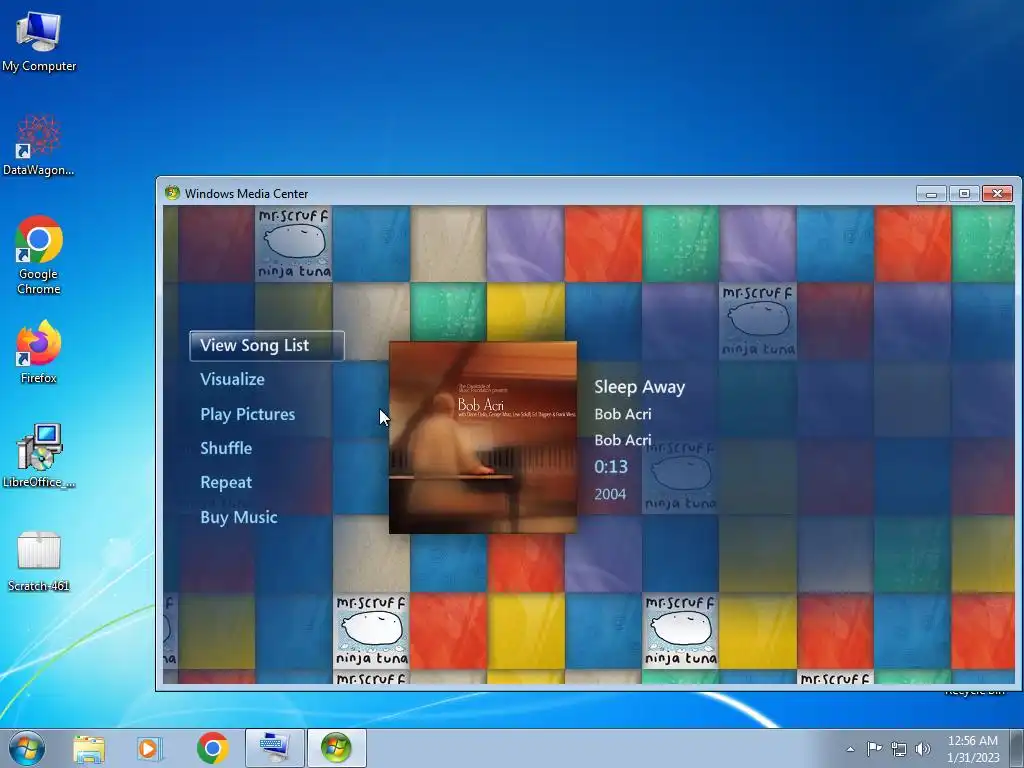Launch Firefox from the desktop
This screenshot has width=1024, height=768.
tap(39, 351)
